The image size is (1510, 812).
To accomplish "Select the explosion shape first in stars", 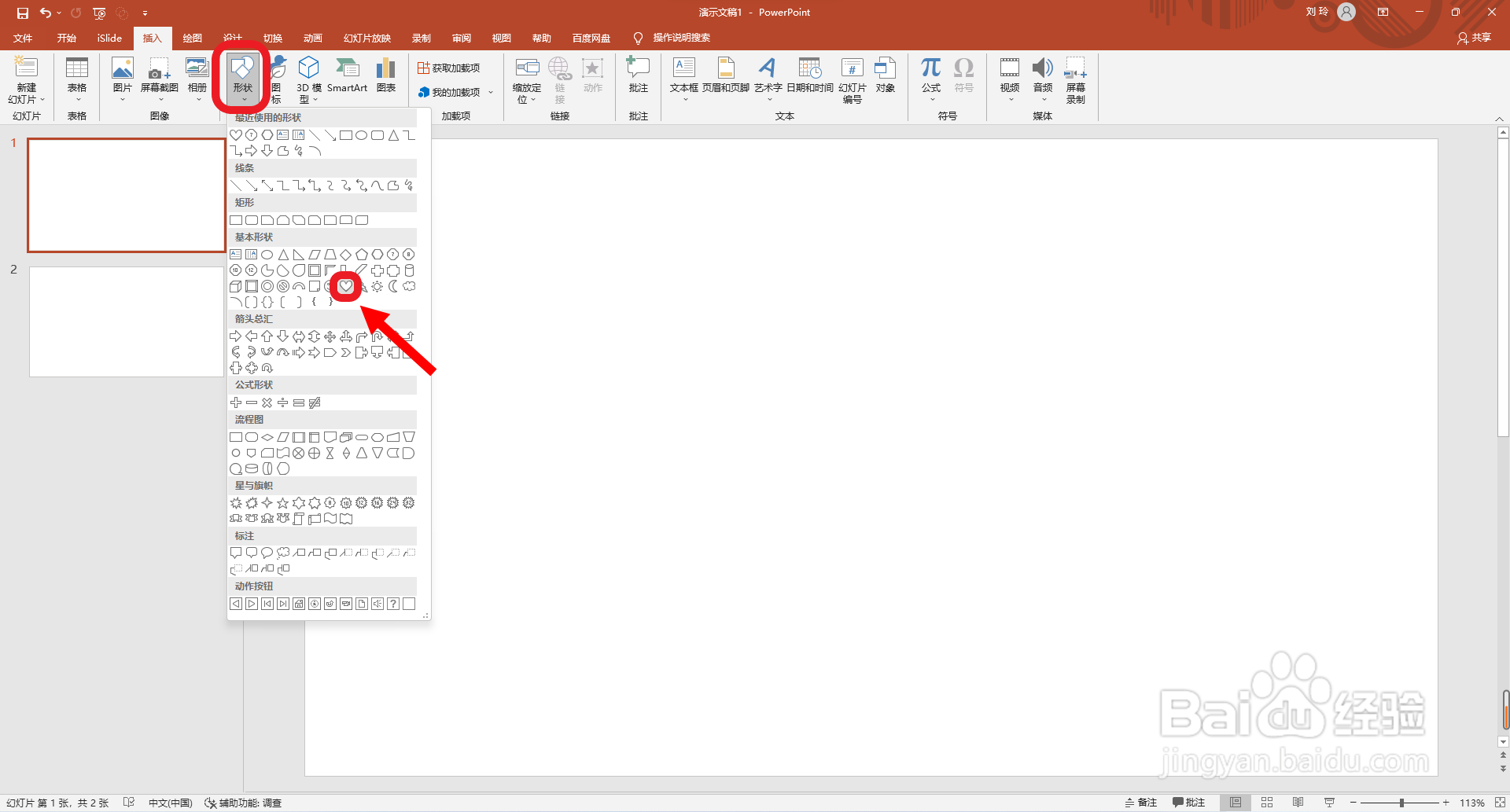I will (236, 503).
